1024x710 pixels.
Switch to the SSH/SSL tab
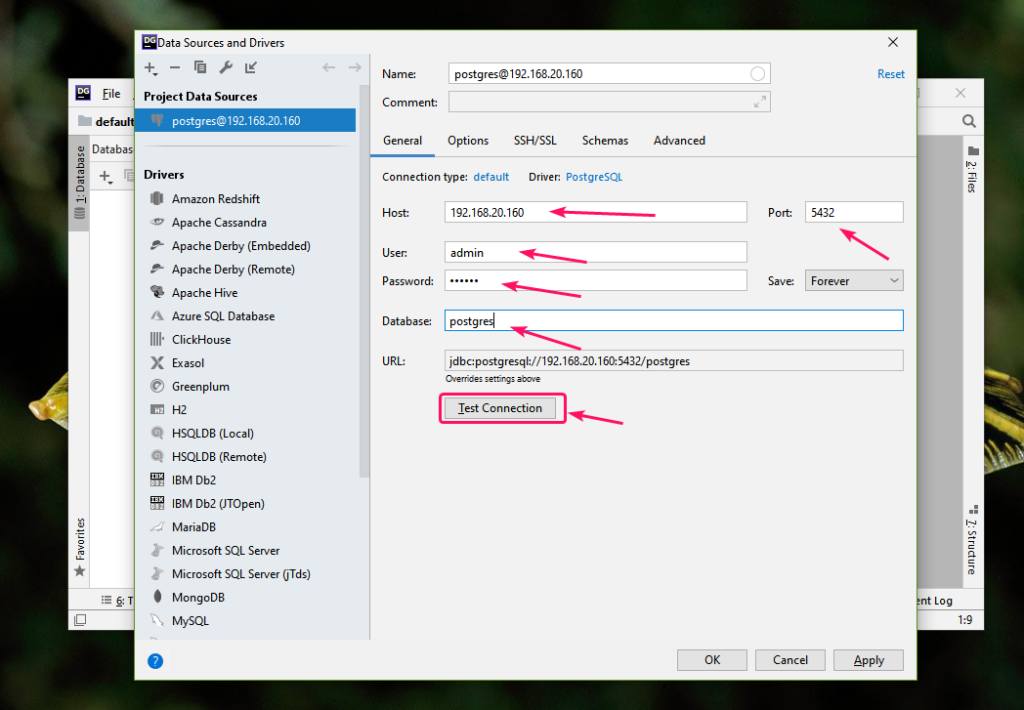(535, 140)
